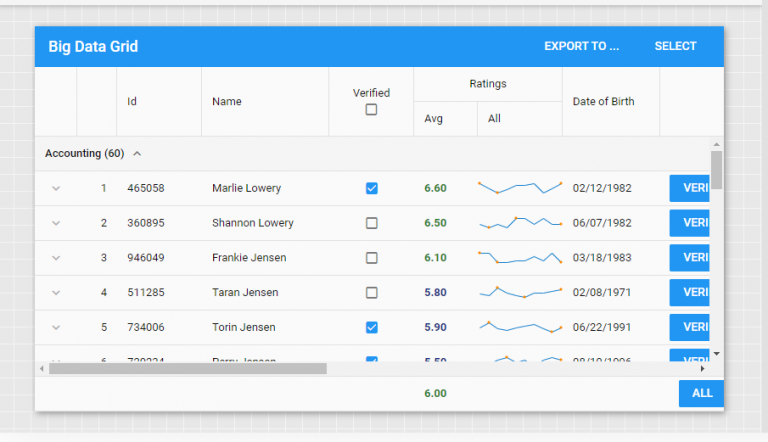Screen dimensions: 768x442
Task: Check Verified box for Shannon Lowery
Action: pos(372,223)
